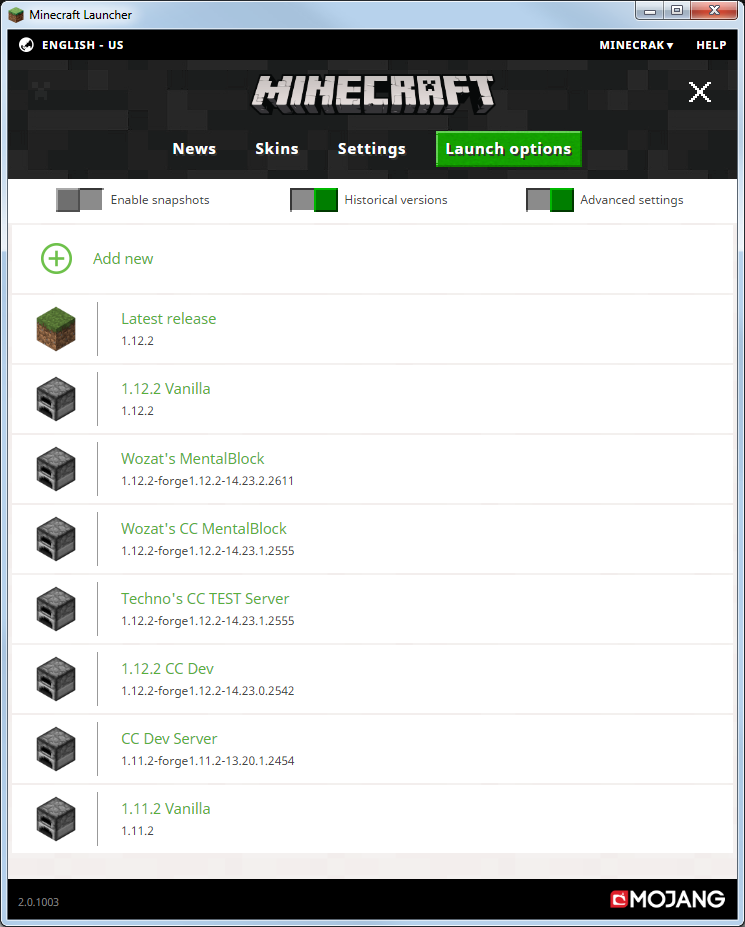Image resolution: width=745 pixels, height=927 pixels.
Task: Click the Enable snapshots label
Action: (160, 200)
